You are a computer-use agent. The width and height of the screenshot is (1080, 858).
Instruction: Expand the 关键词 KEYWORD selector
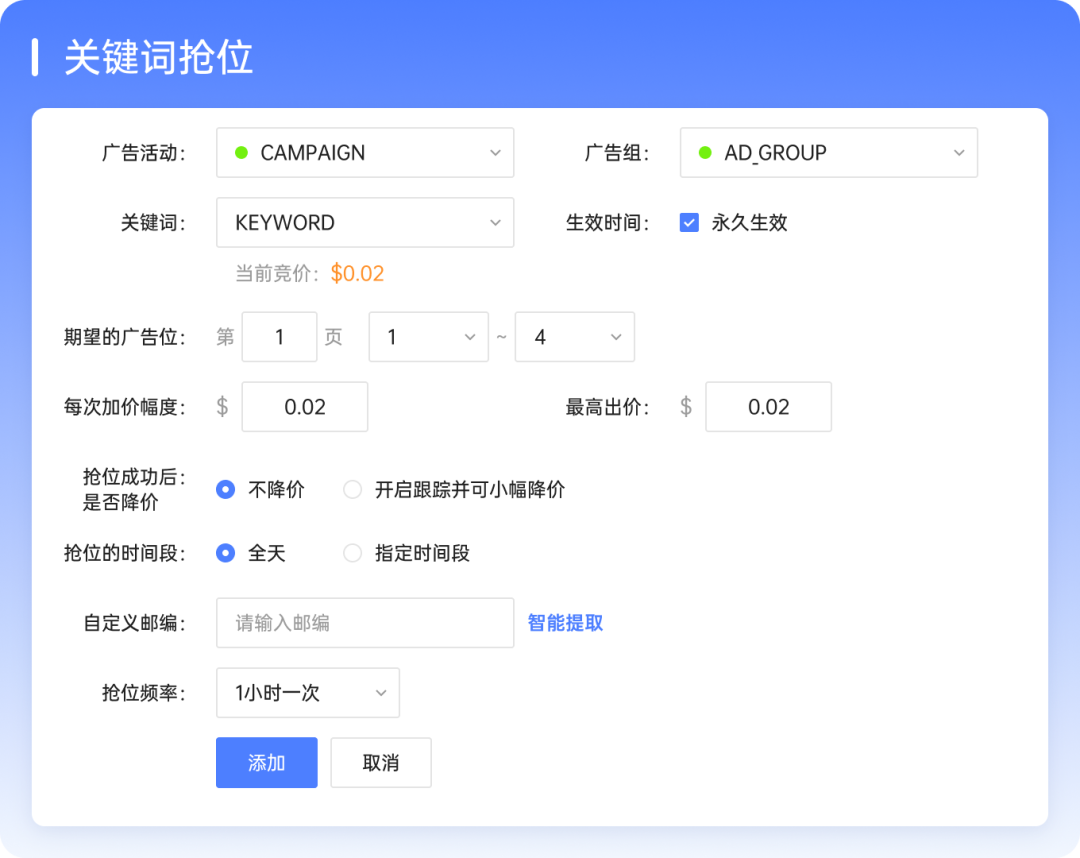click(365, 222)
